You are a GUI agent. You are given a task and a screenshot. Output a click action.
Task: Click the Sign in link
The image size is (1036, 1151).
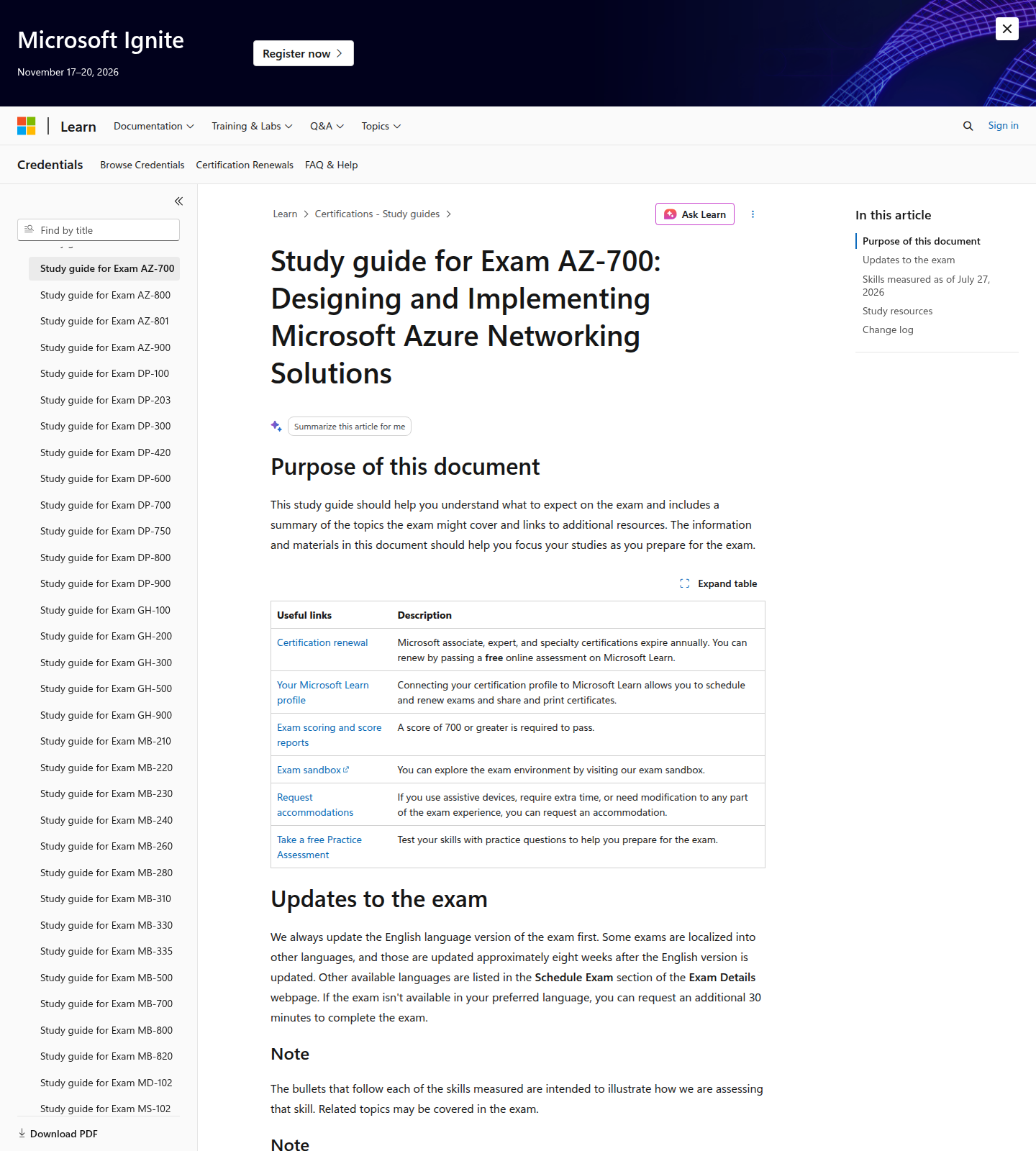pyautogui.click(x=1003, y=125)
